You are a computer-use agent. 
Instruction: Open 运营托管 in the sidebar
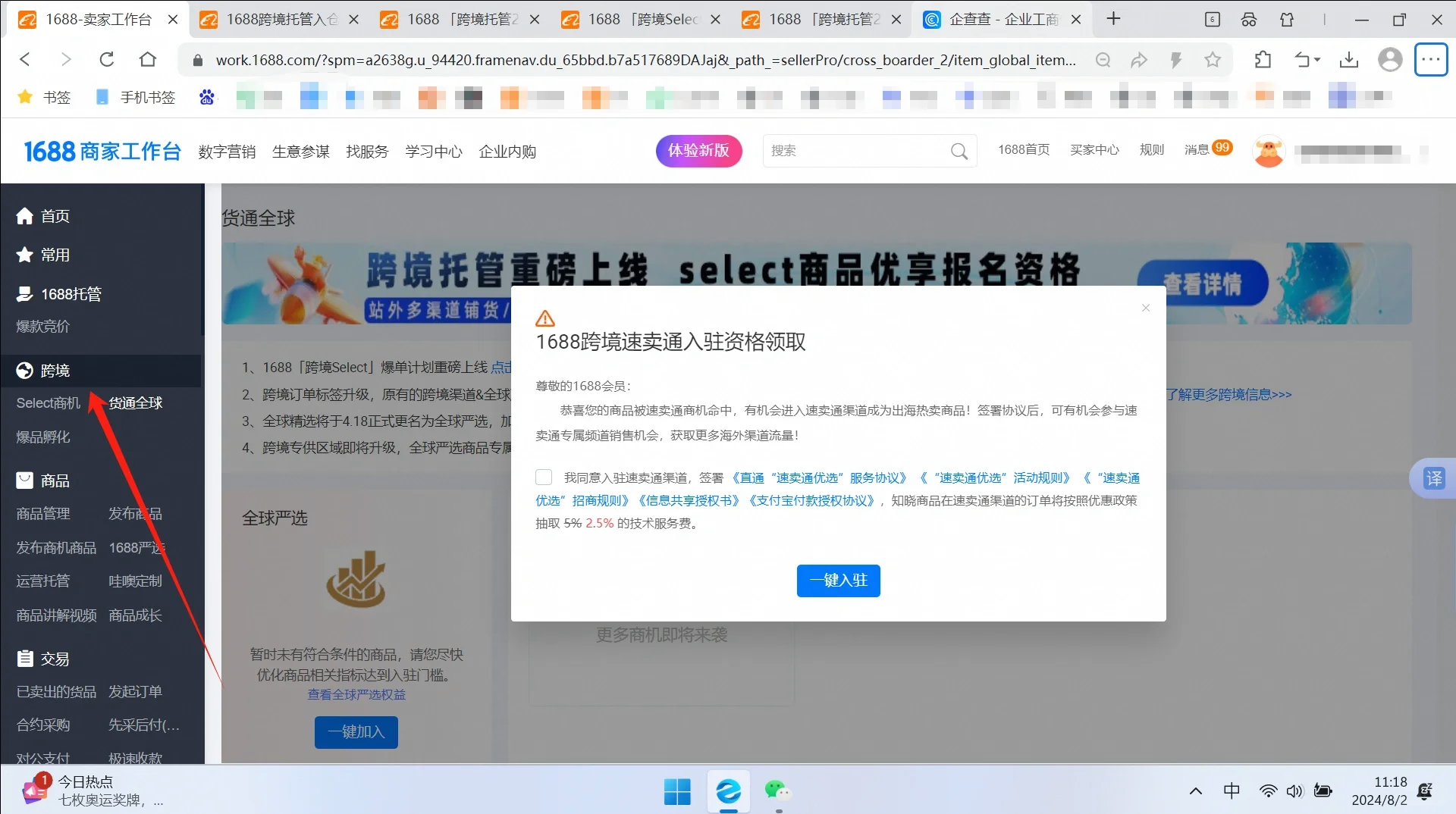point(43,581)
